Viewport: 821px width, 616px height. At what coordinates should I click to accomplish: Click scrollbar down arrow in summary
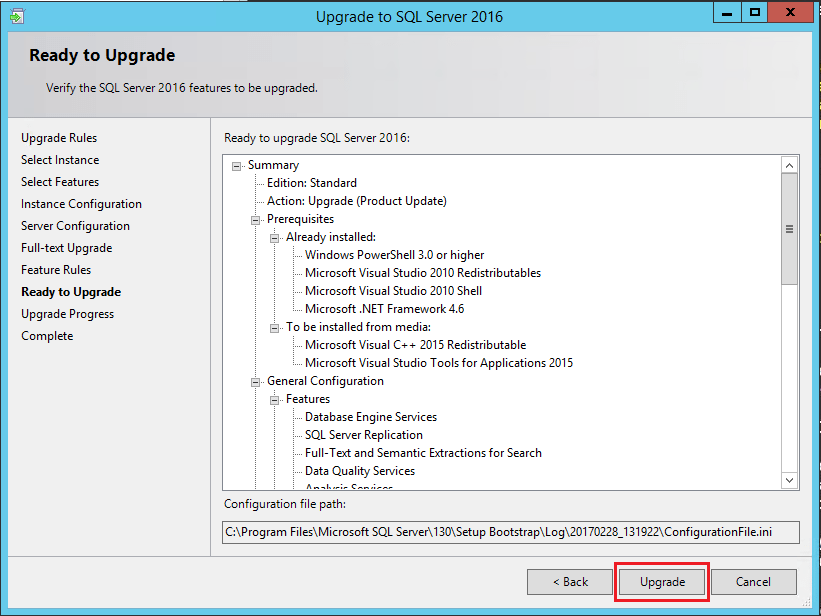coord(789,480)
